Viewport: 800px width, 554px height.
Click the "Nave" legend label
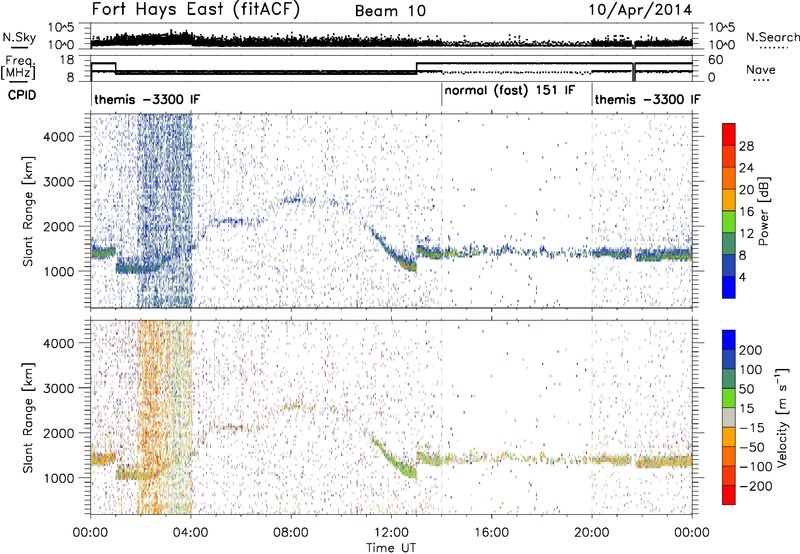click(x=761, y=70)
